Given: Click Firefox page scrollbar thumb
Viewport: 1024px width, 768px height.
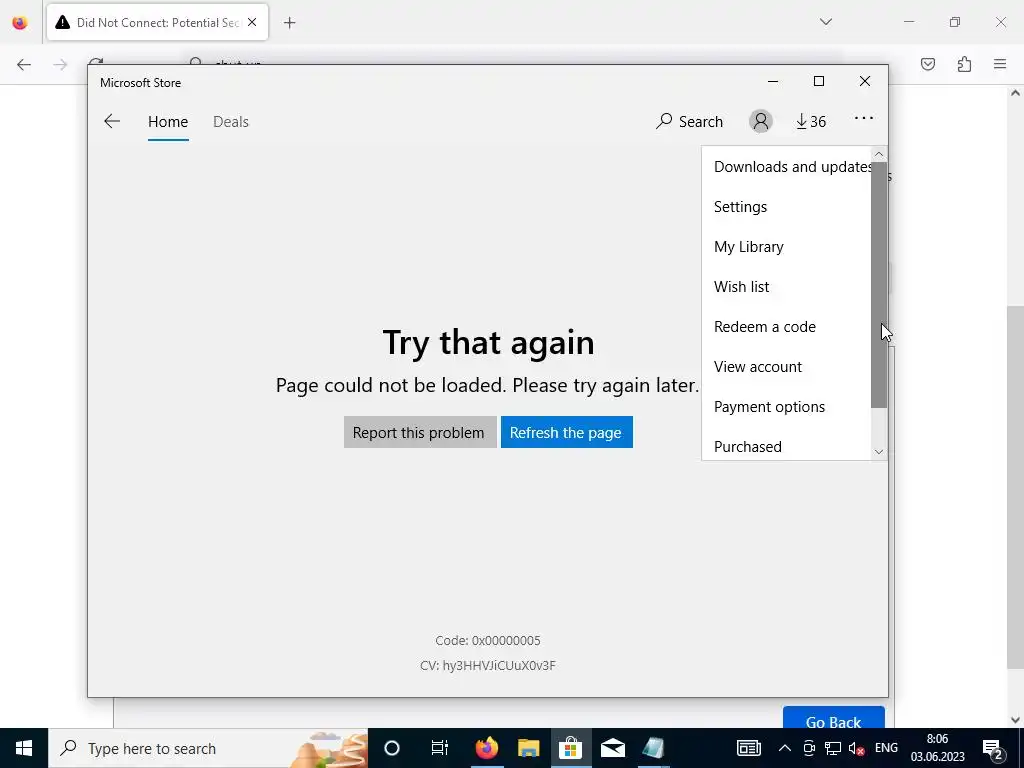Looking at the screenshot, I should (1015, 486).
